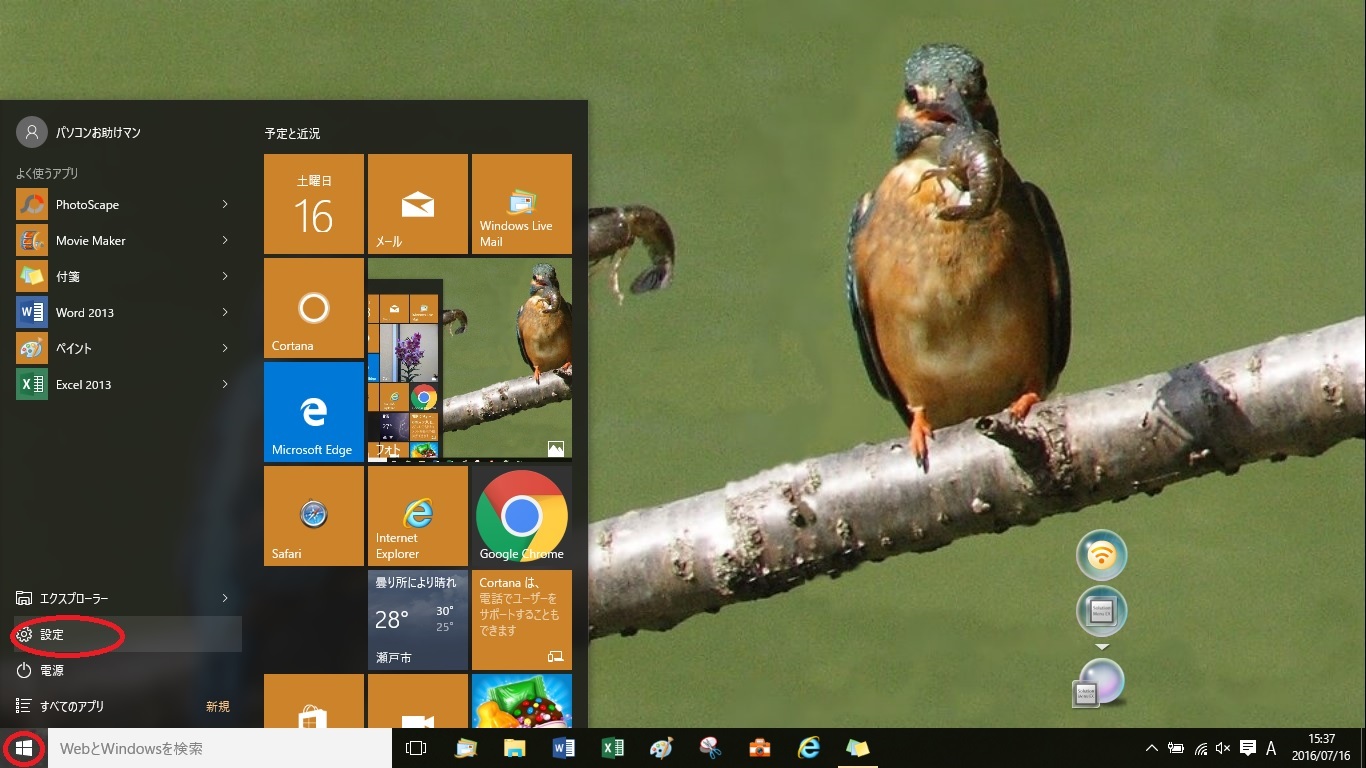Click the middle desktop gadget bubble

coord(1101,612)
